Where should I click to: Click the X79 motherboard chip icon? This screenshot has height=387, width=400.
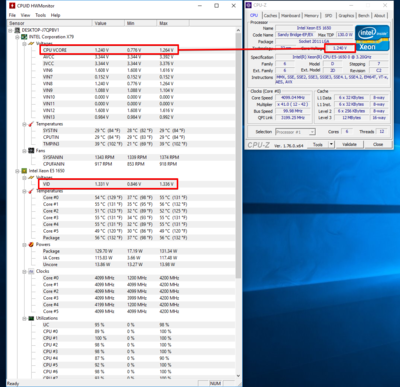24,37
